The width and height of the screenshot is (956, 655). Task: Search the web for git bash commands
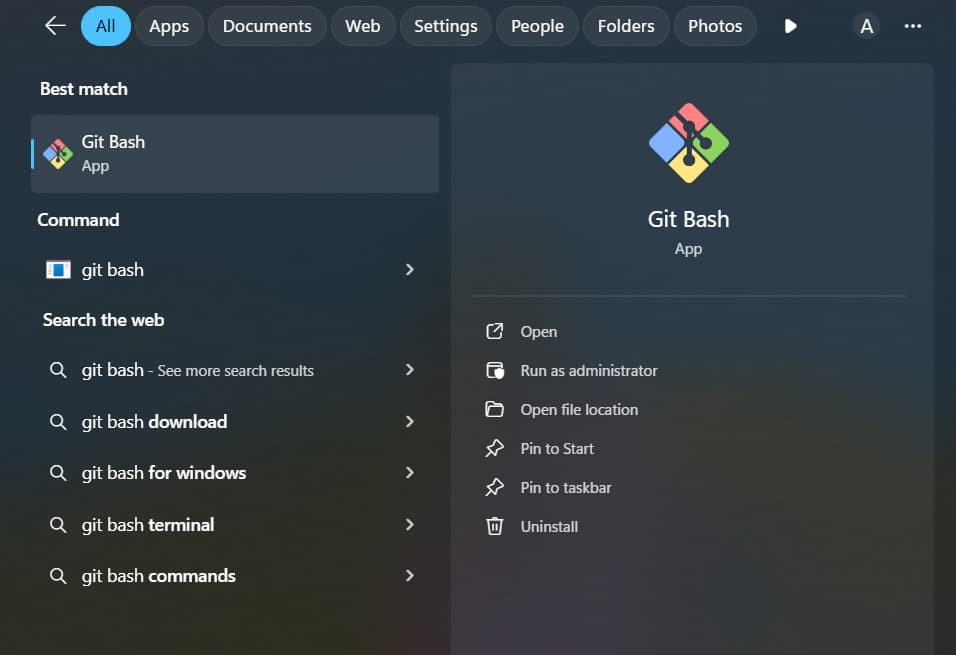click(x=235, y=576)
